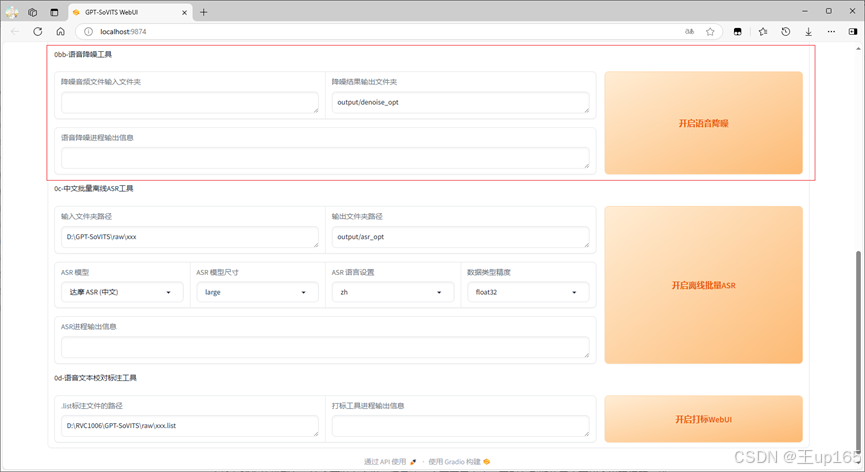Open the ASR 语言设置 dropdown showing zh
Image resolution: width=865 pixels, height=472 pixels.
tap(393, 292)
